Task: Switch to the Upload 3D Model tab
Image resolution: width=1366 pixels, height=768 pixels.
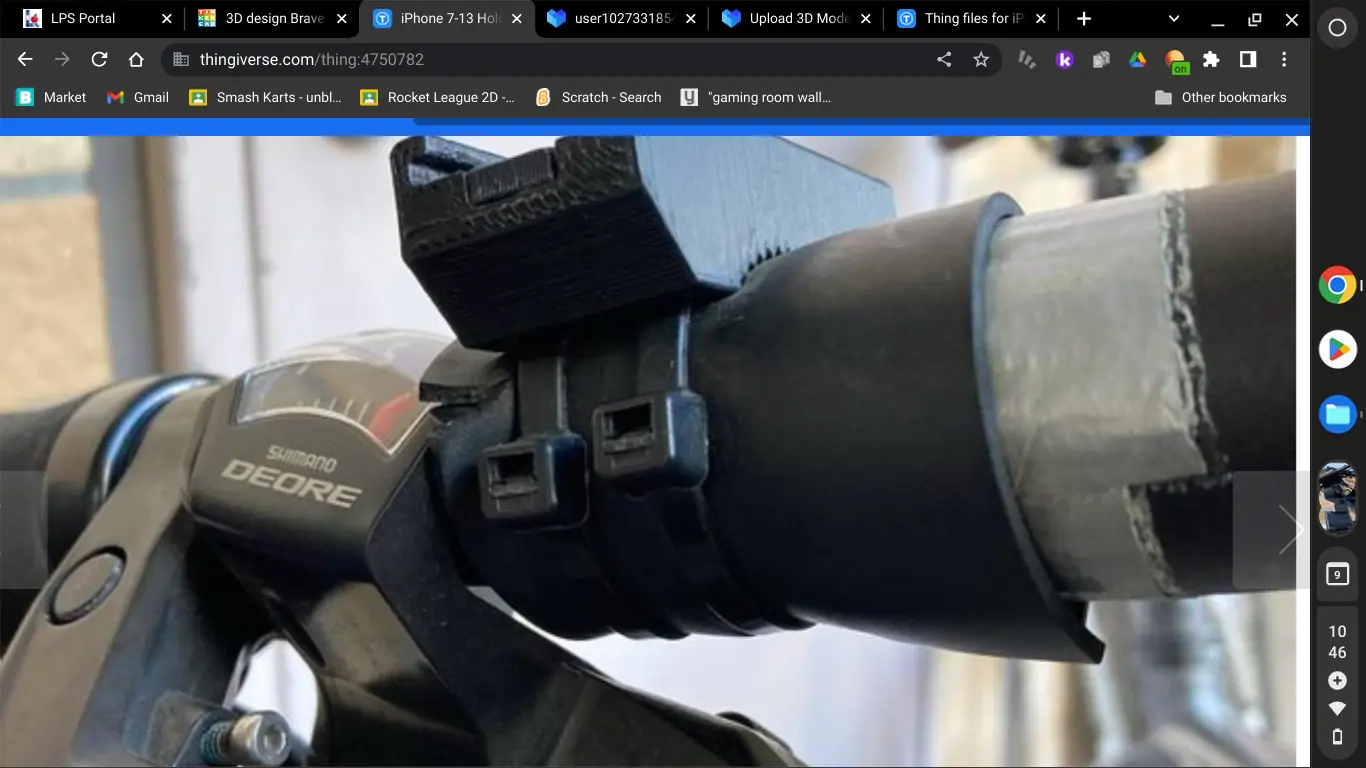Action: (x=797, y=19)
